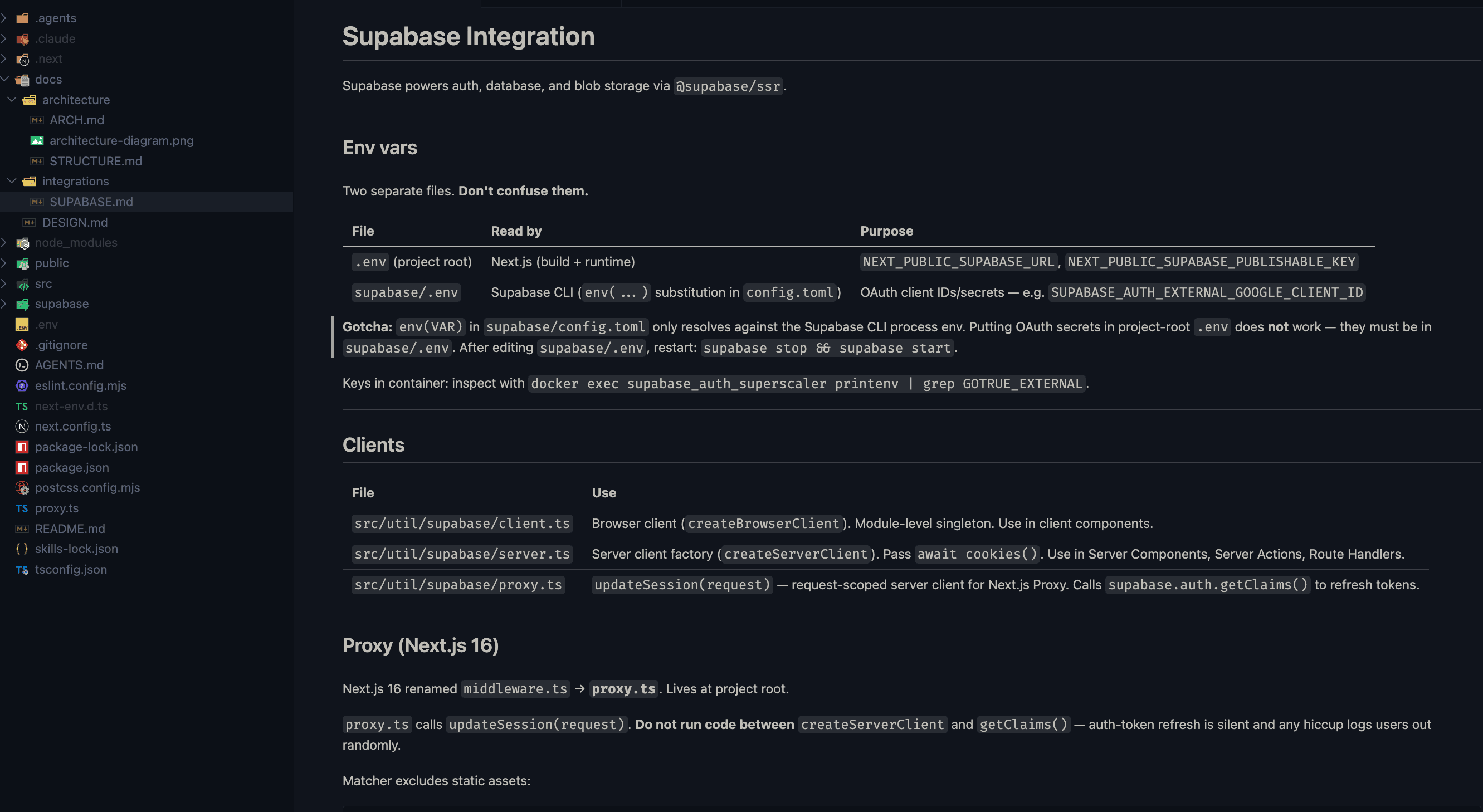The image size is (1483, 812).
Task: Click the .next folder icon
Action: 22,59
